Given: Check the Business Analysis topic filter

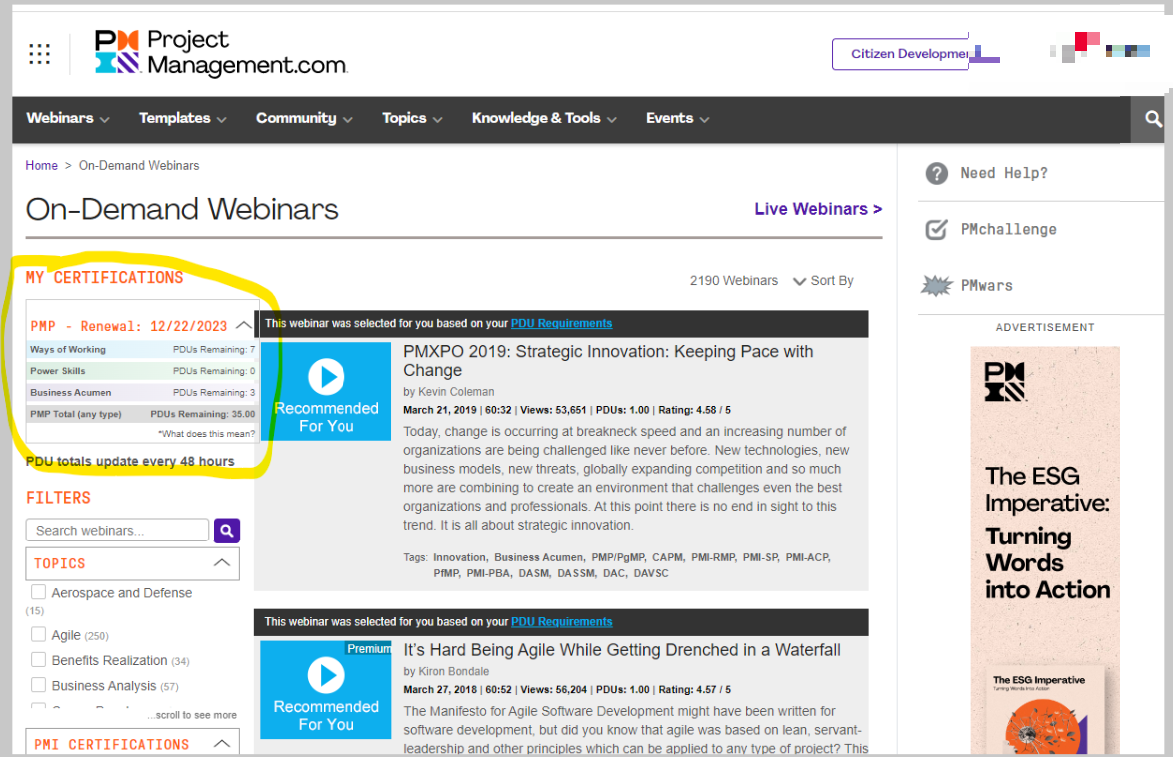Looking at the screenshot, I should (x=38, y=685).
